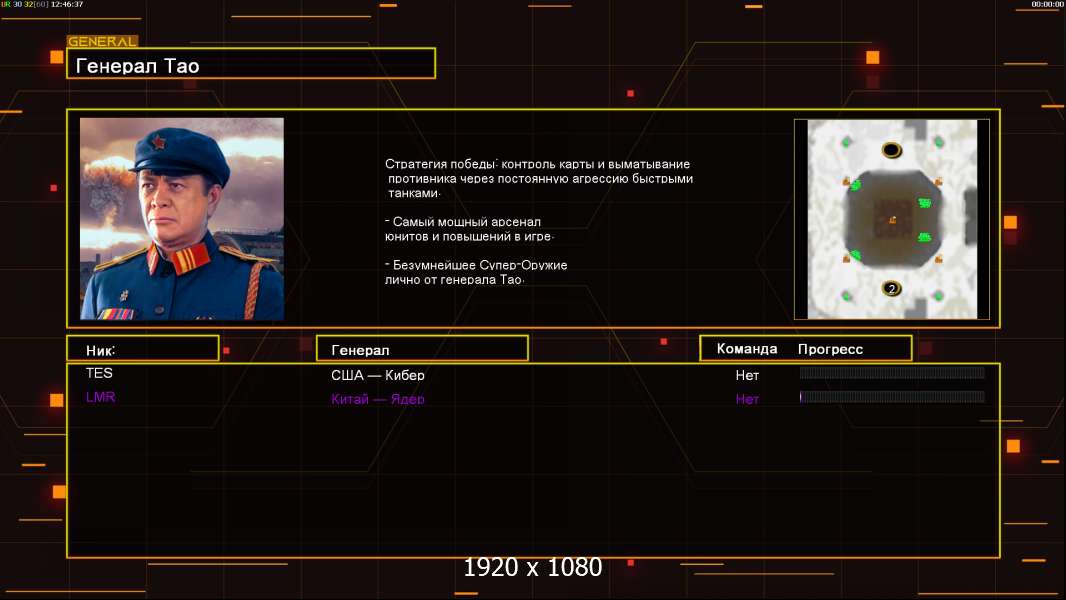This screenshot has width=1066, height=600.
Task: Select the black start marker atop the map
Action: pos(891,150)
